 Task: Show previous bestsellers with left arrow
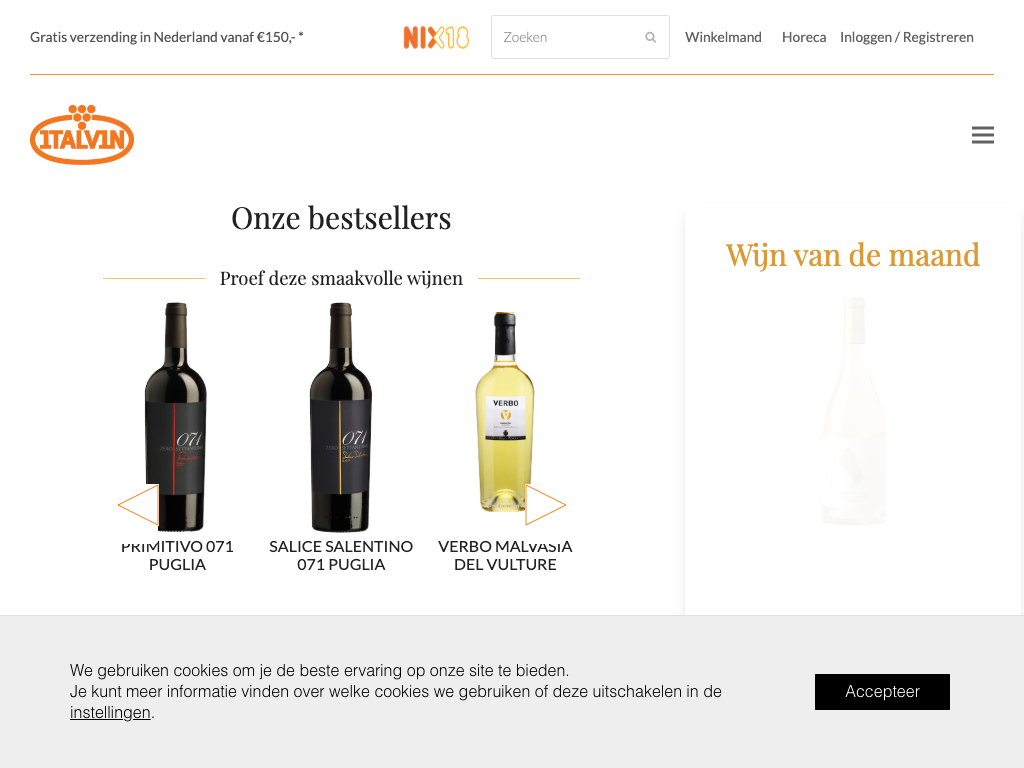click(x=138, y=505)
